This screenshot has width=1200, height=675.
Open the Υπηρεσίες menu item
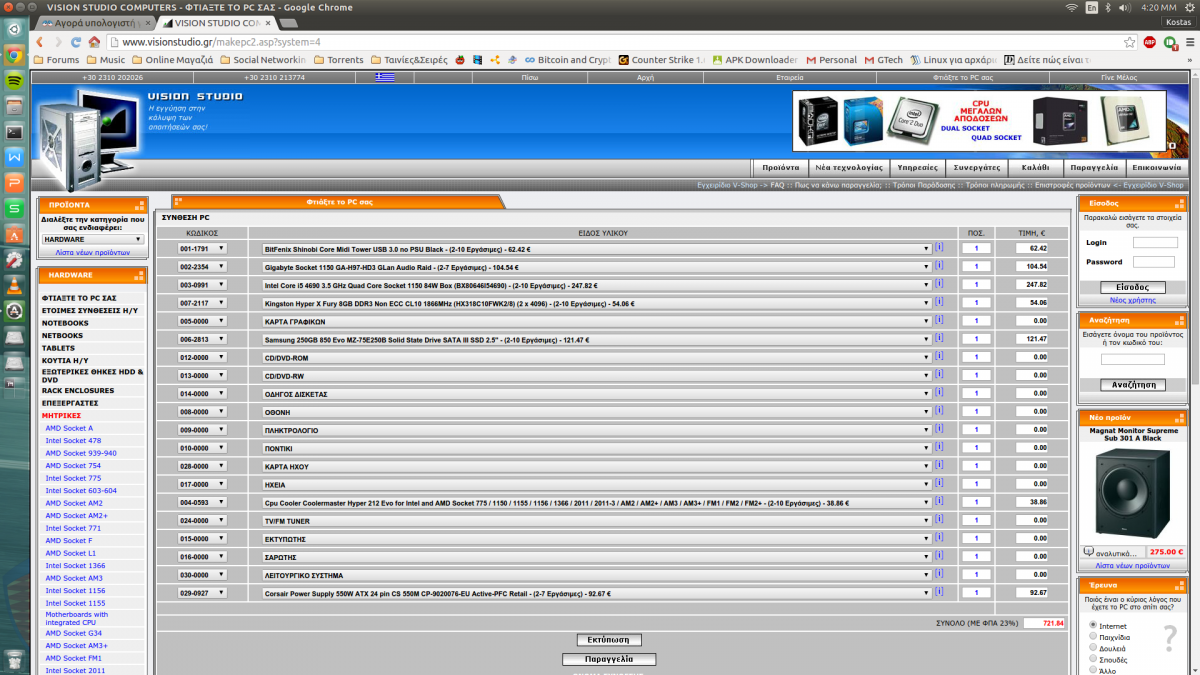917,168
